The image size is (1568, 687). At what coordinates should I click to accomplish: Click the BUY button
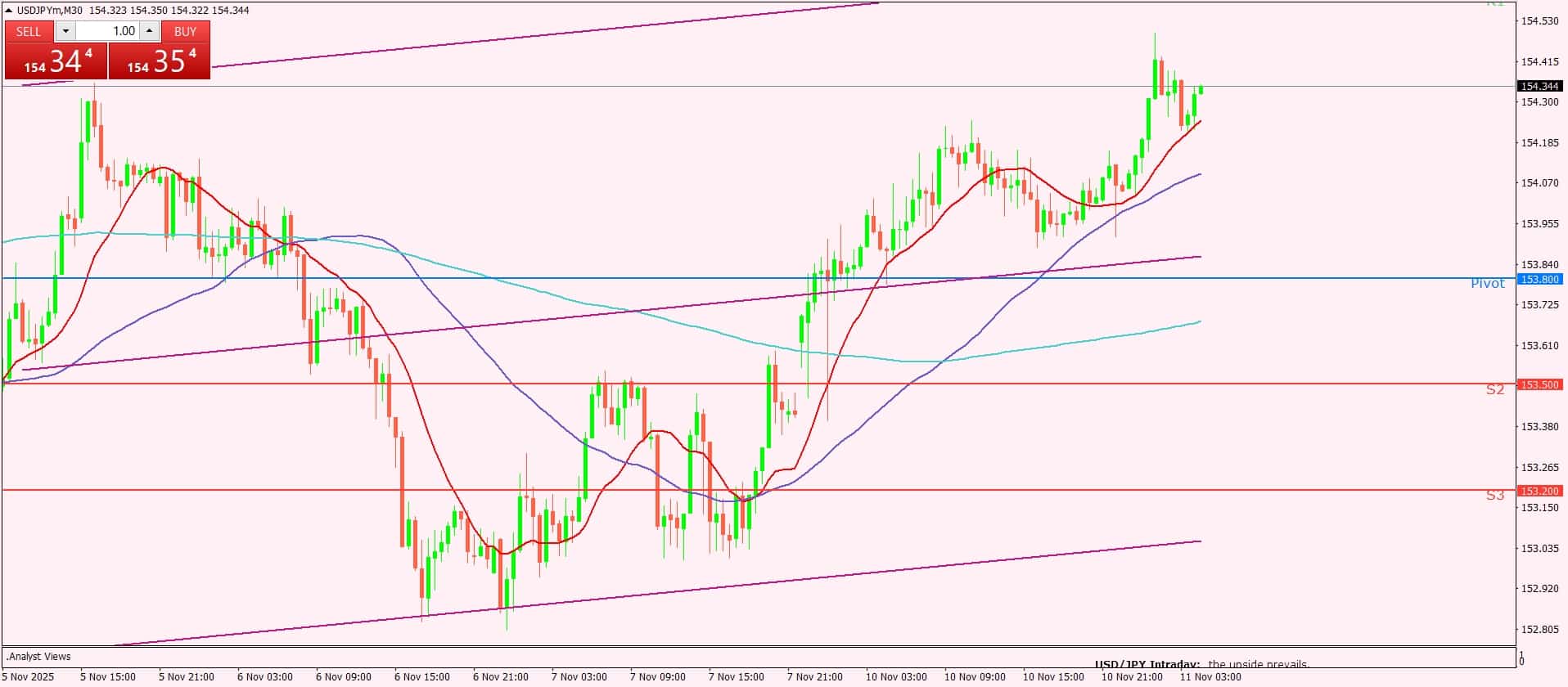pos(186,31)
